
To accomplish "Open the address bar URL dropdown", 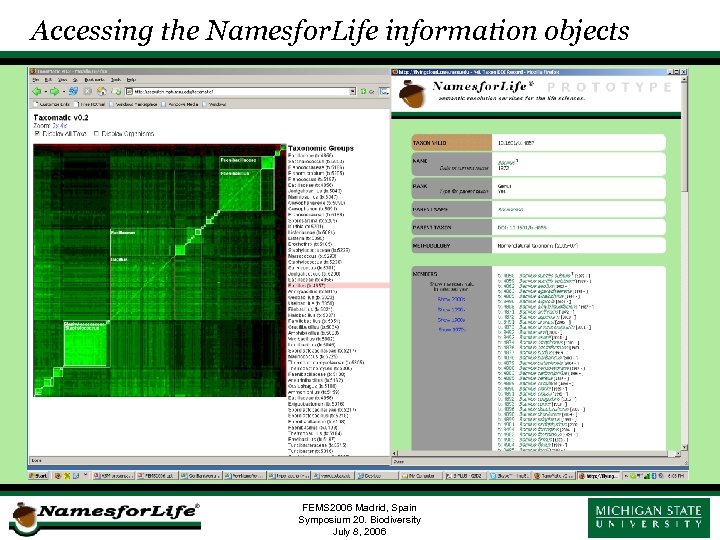I will (353, 91).
